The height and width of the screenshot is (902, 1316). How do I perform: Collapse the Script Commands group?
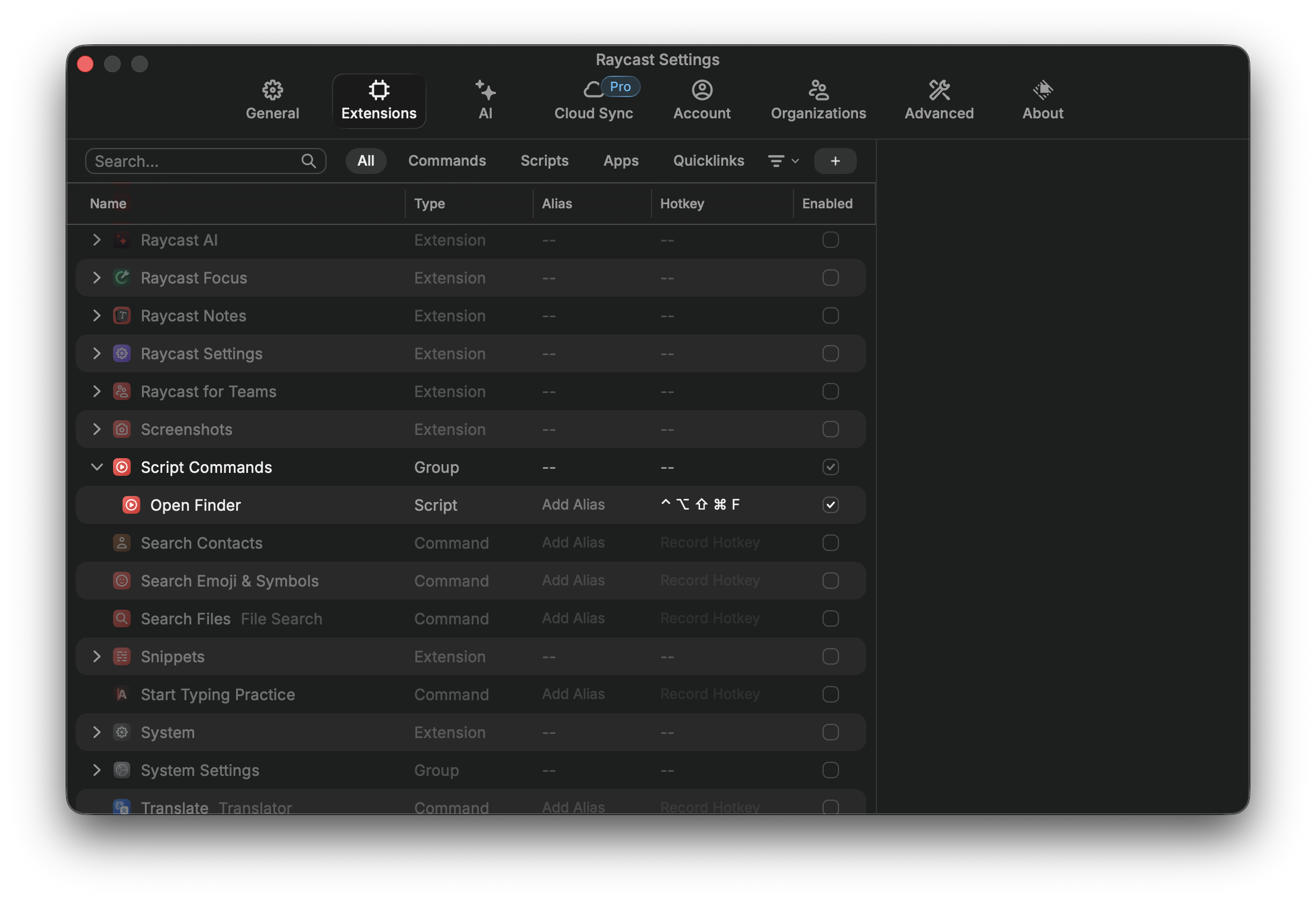[96, 467]
